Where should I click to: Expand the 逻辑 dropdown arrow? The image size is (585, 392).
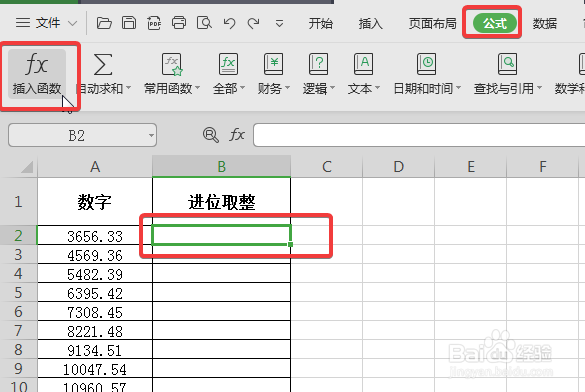[332, 88]
